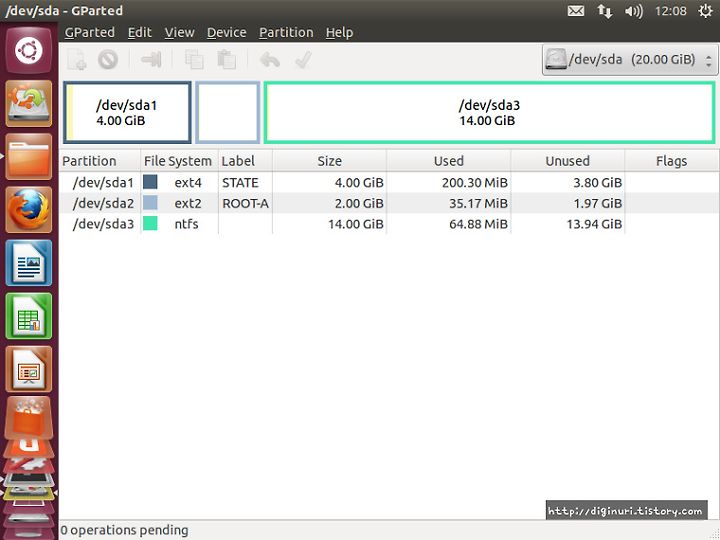Open the Partition menu
720x540 pixels.
(x=286, y=33)
